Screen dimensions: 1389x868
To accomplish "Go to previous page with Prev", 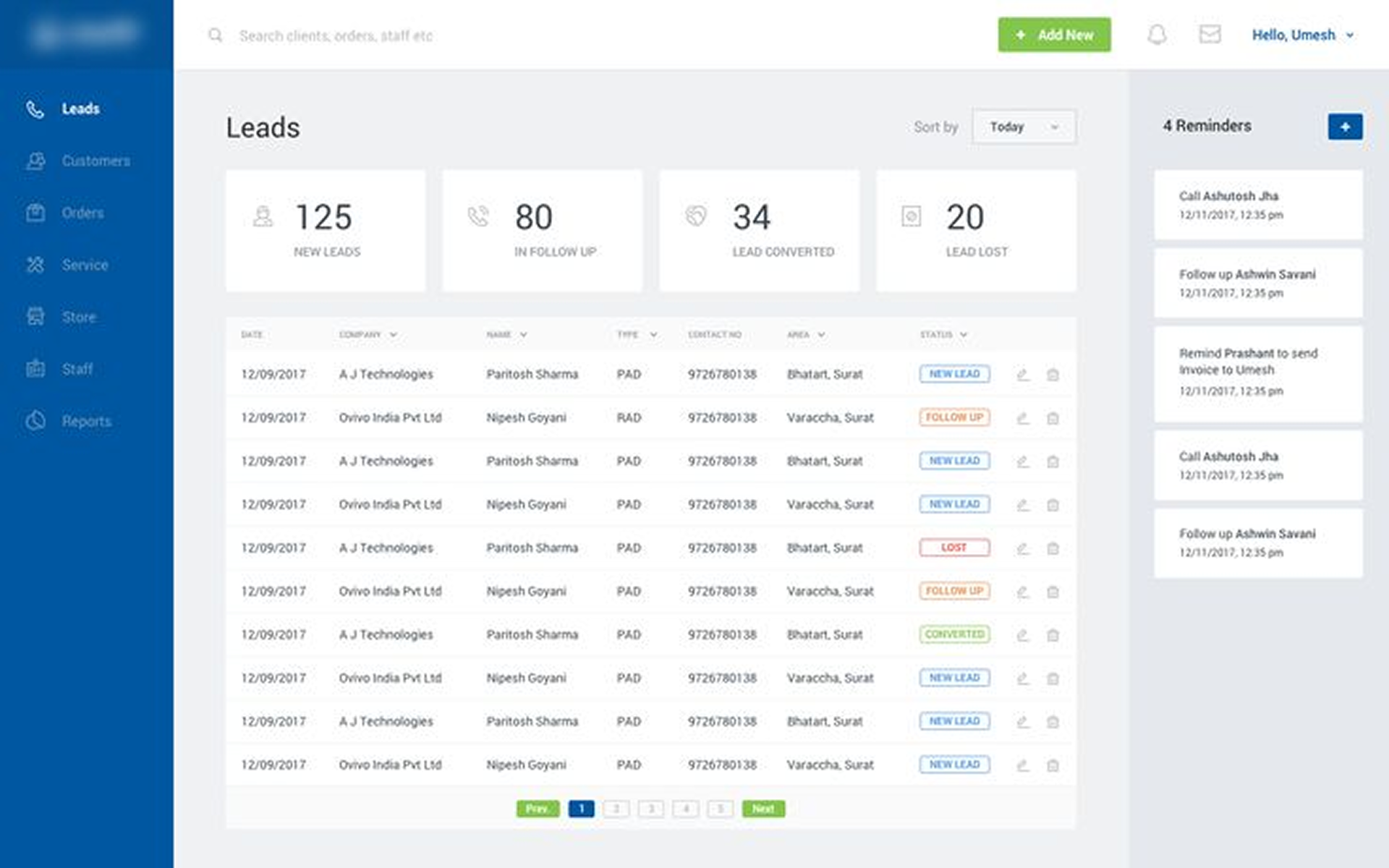I will tap(538, 809).
